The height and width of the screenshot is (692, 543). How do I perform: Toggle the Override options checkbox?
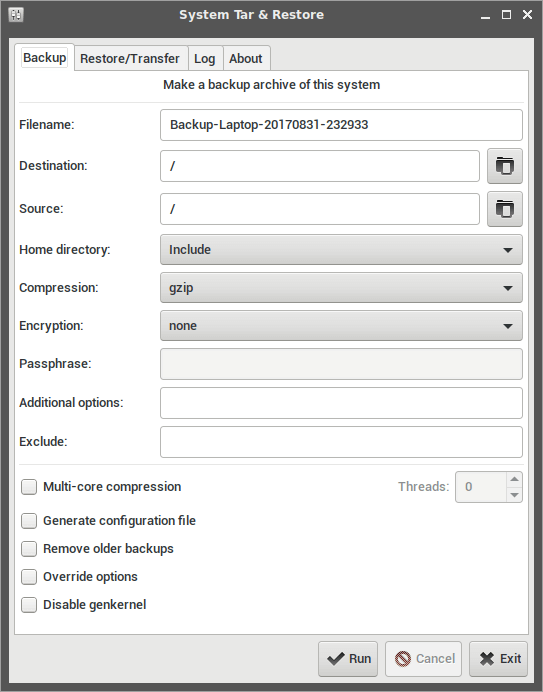click(x=29, y=577)
